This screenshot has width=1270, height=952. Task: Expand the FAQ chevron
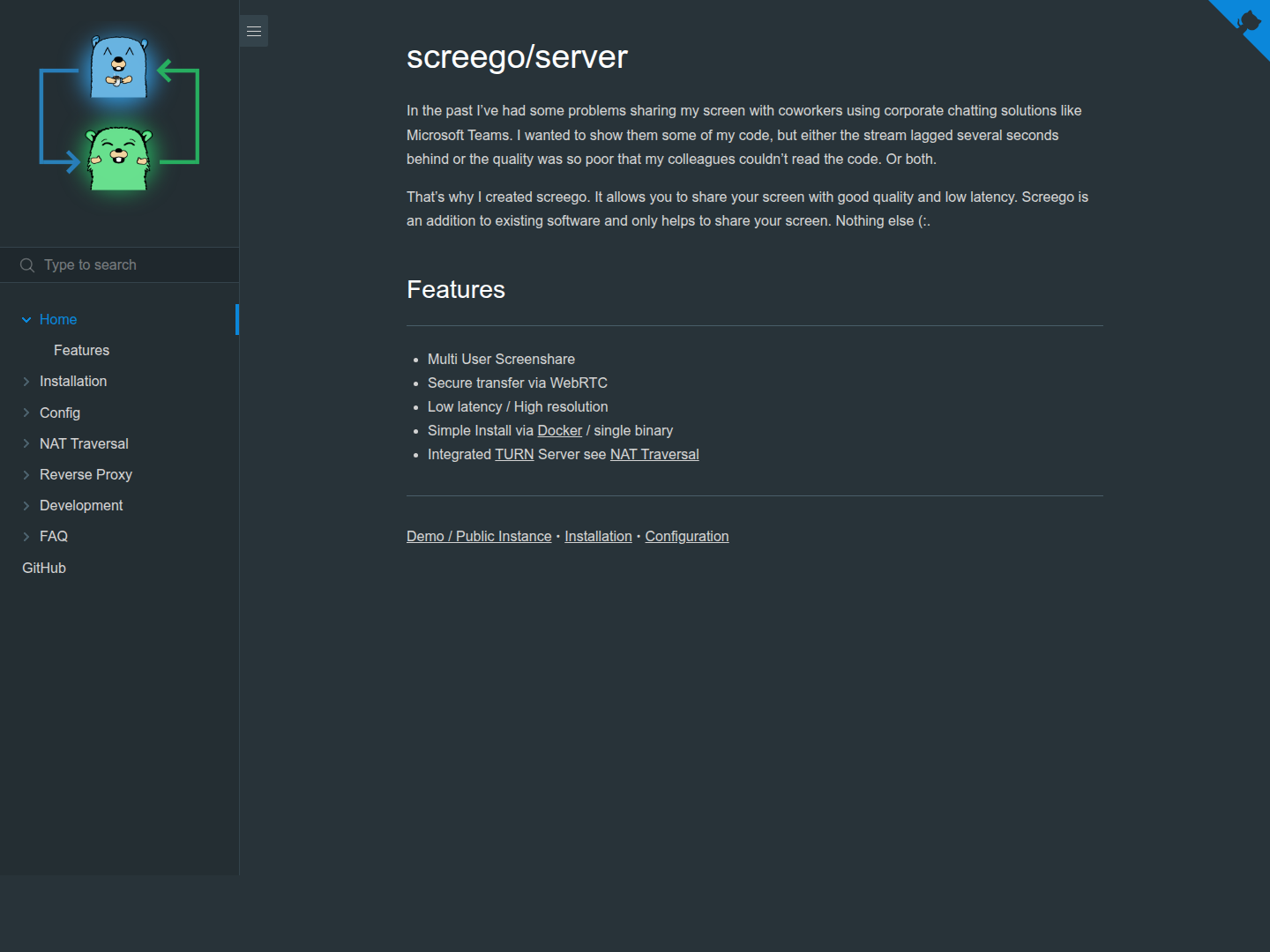[x=26, y=536]
